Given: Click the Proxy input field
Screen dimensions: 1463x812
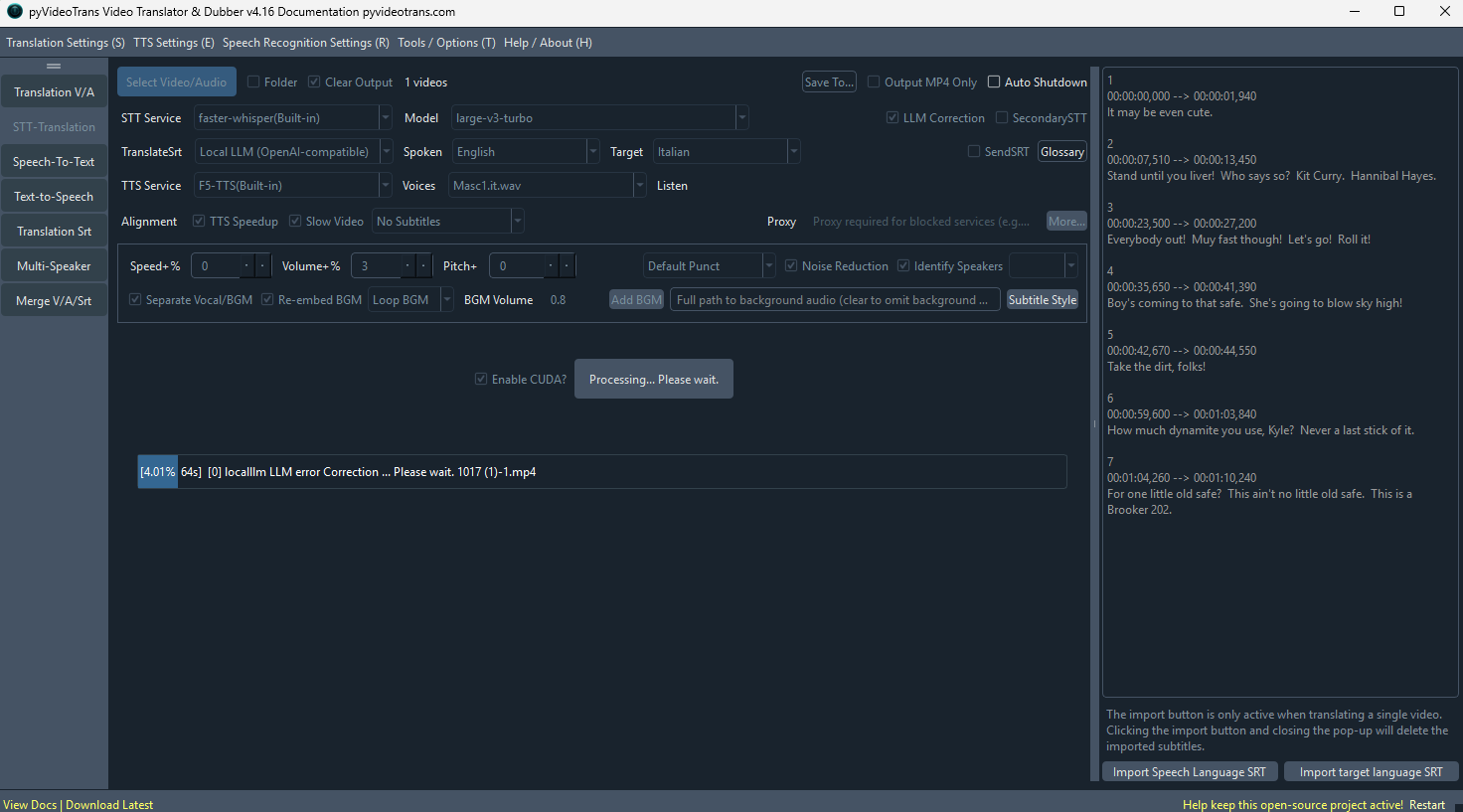Looking at the screenshot, I should (x=924, y=222).
